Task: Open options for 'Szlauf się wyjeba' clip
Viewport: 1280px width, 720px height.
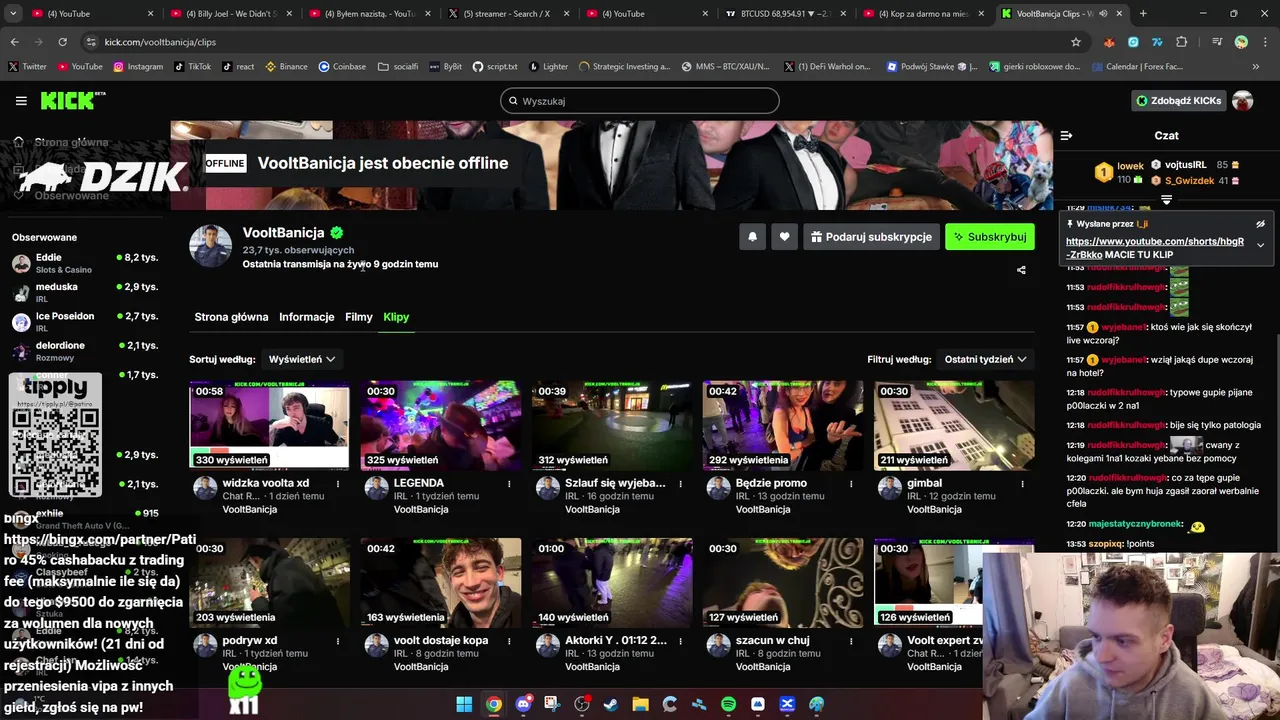Action: coord(680,484)
